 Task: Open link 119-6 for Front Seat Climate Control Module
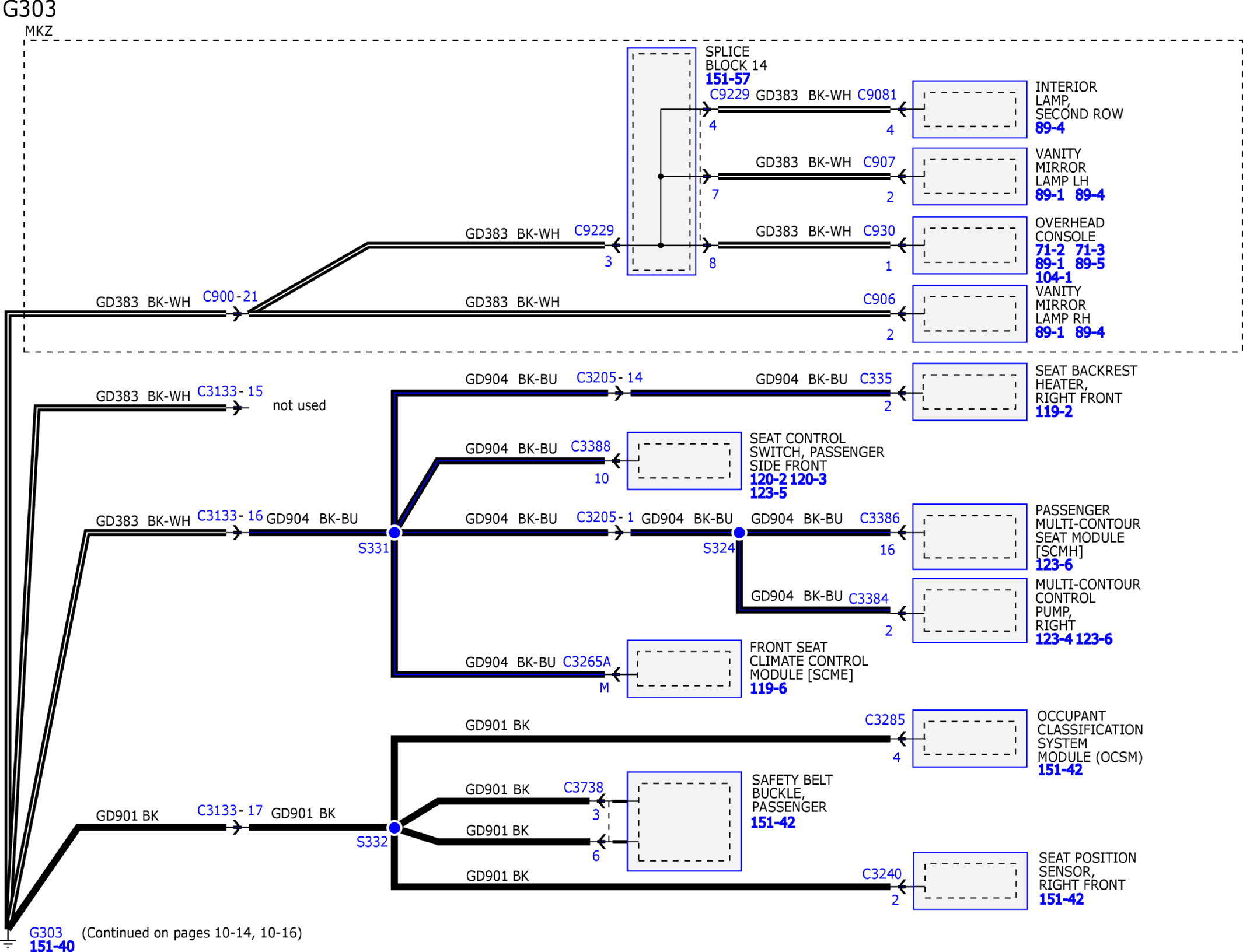coord(768,688)
